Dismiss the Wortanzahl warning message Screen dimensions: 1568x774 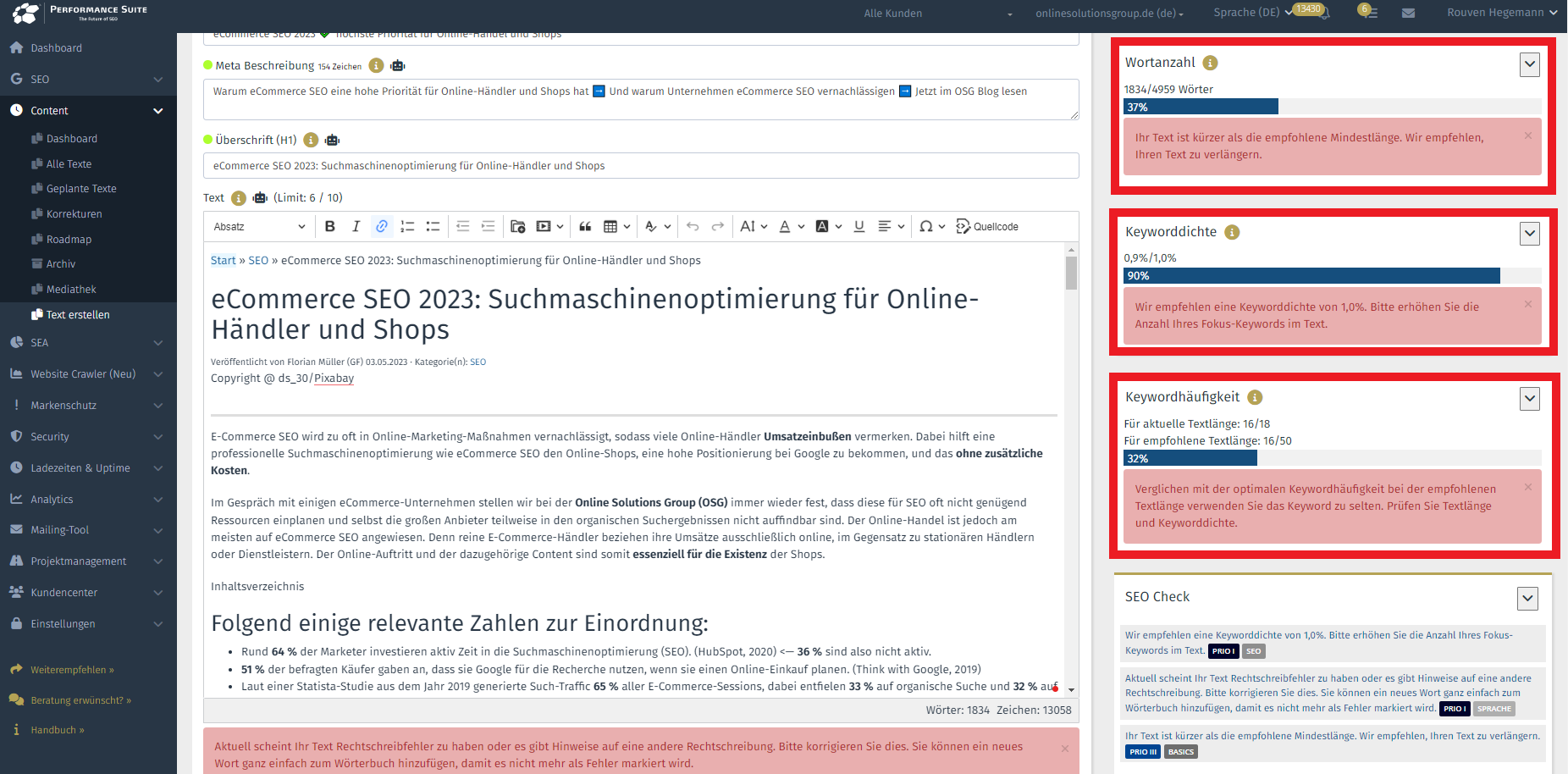click(1528, 135)
